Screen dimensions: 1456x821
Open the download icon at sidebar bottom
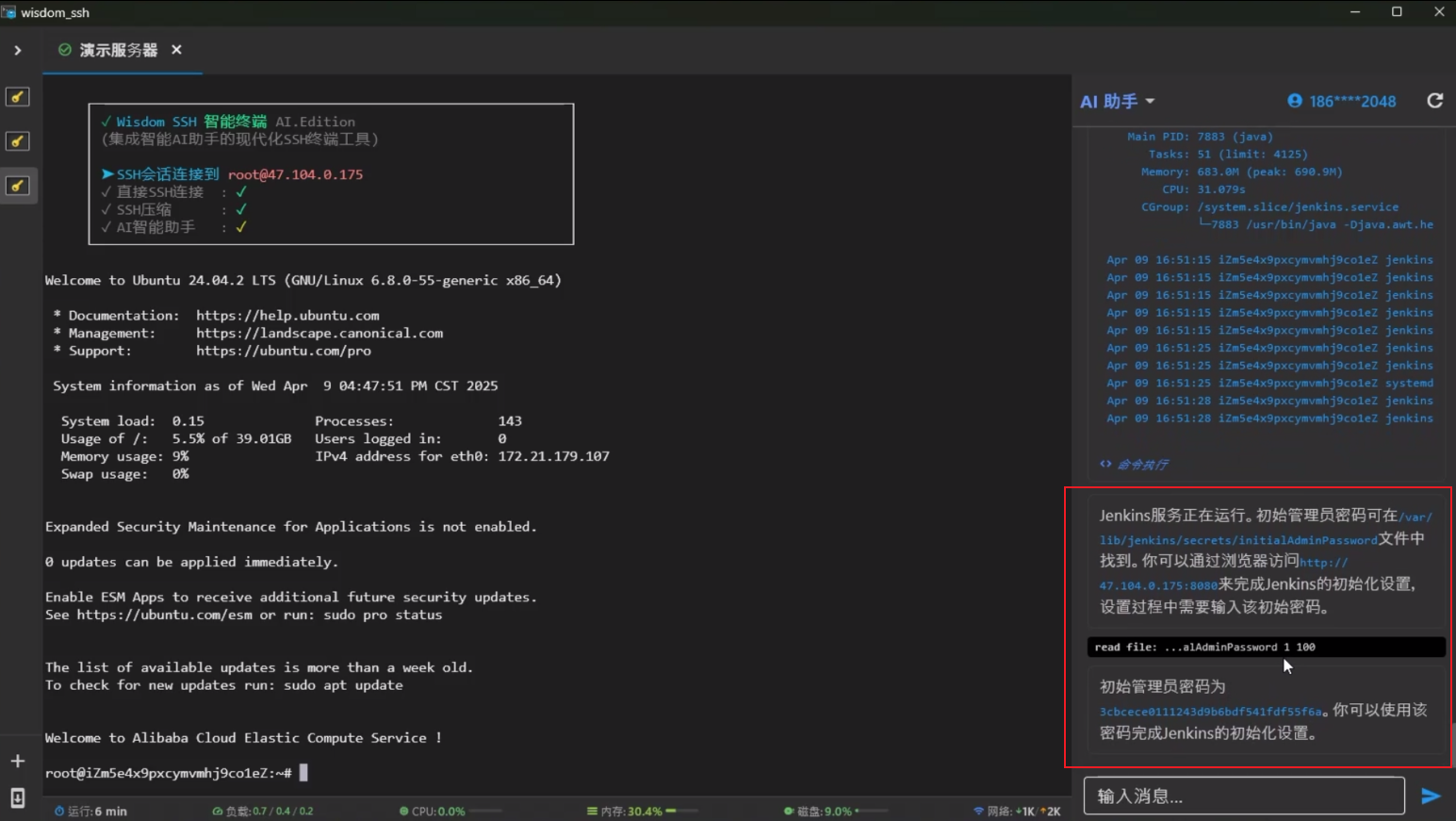(x=18, y=797)
